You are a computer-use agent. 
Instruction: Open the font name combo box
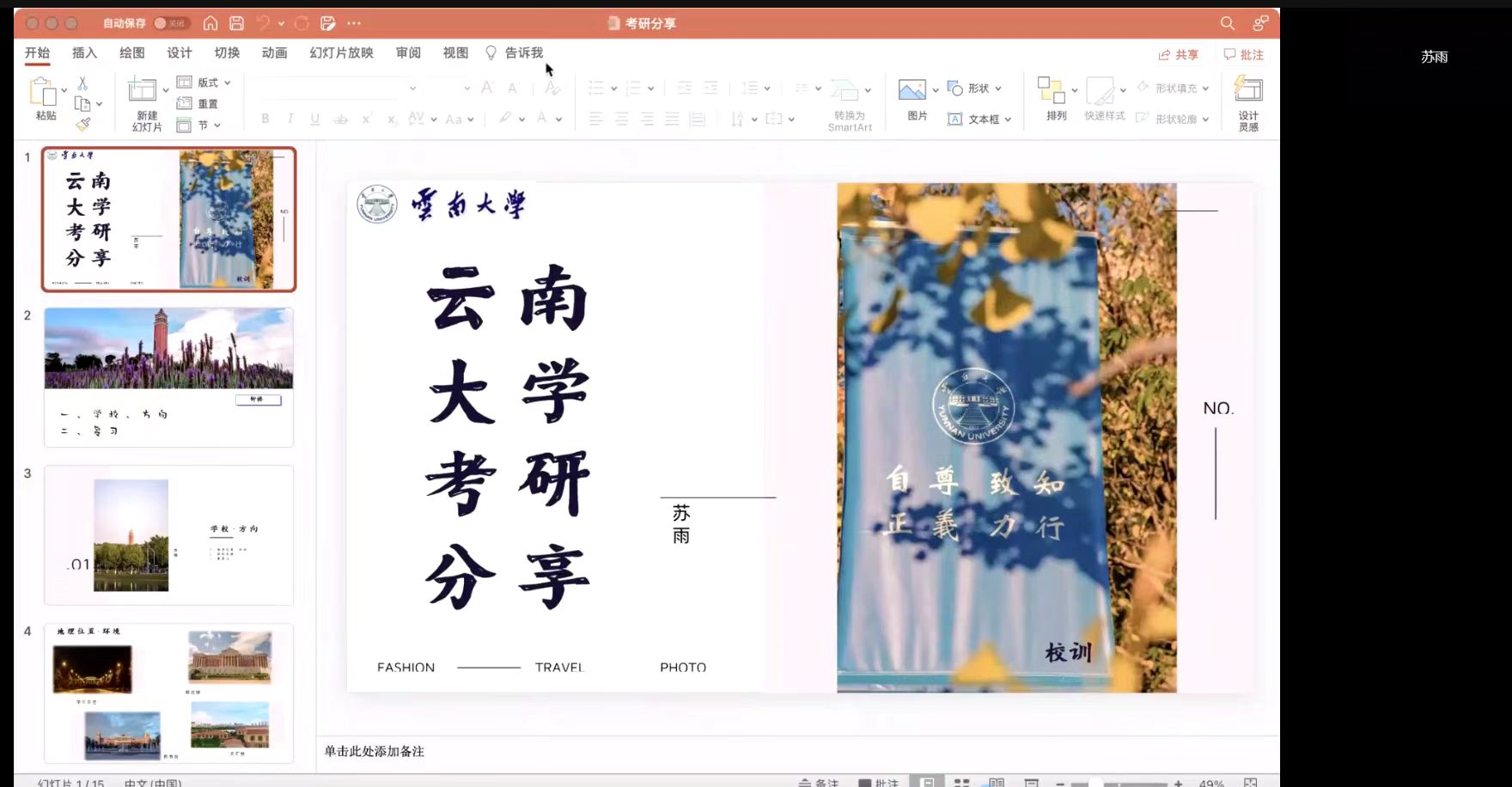(339, 88)
